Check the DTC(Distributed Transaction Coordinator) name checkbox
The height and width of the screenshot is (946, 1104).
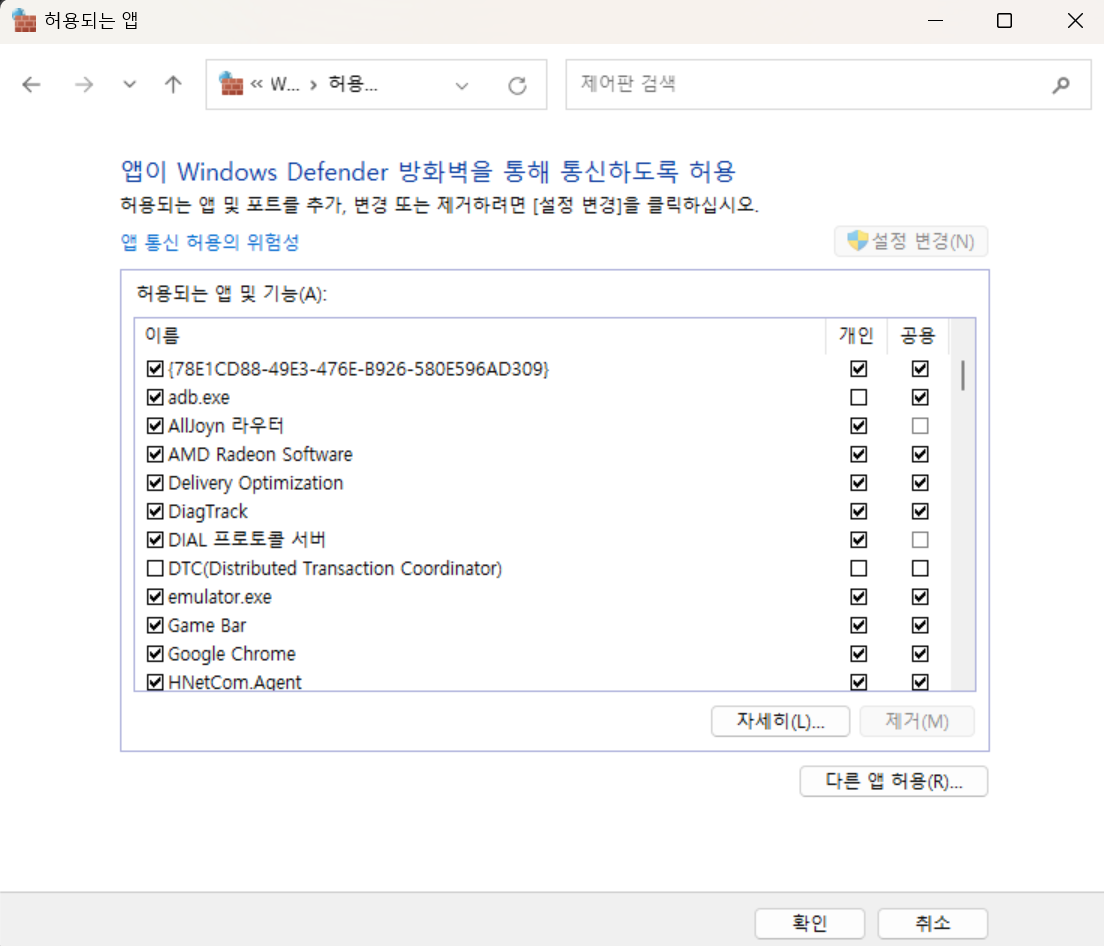click(x=155, y=569)
